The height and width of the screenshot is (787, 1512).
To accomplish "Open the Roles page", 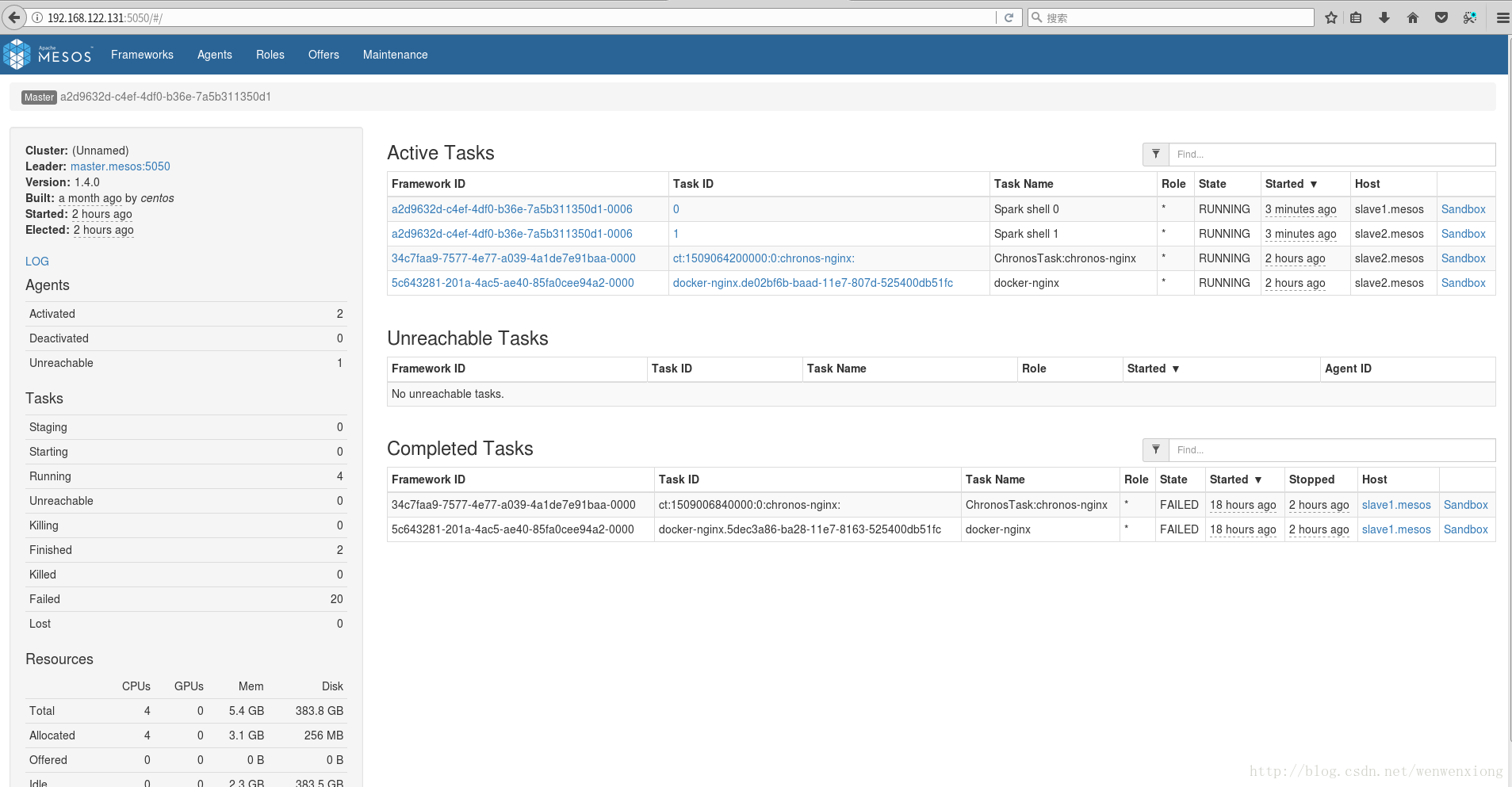I will click(270, 55).
